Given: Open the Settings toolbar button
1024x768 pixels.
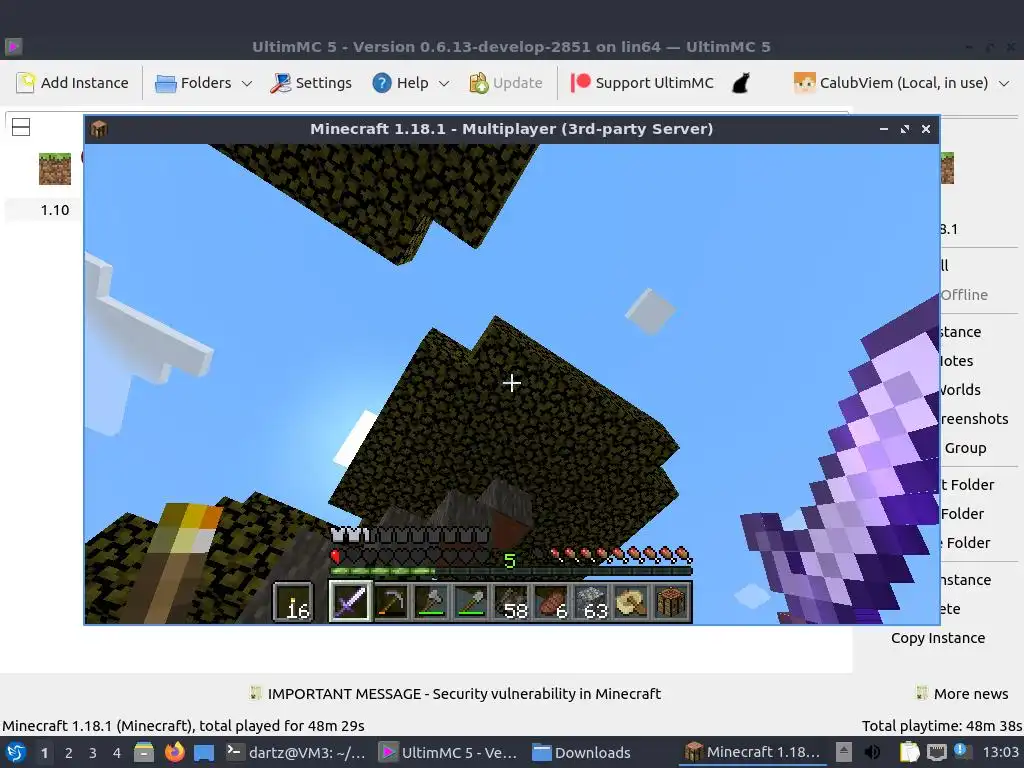Looking at the screenshot, I should [x=311, y=83].
